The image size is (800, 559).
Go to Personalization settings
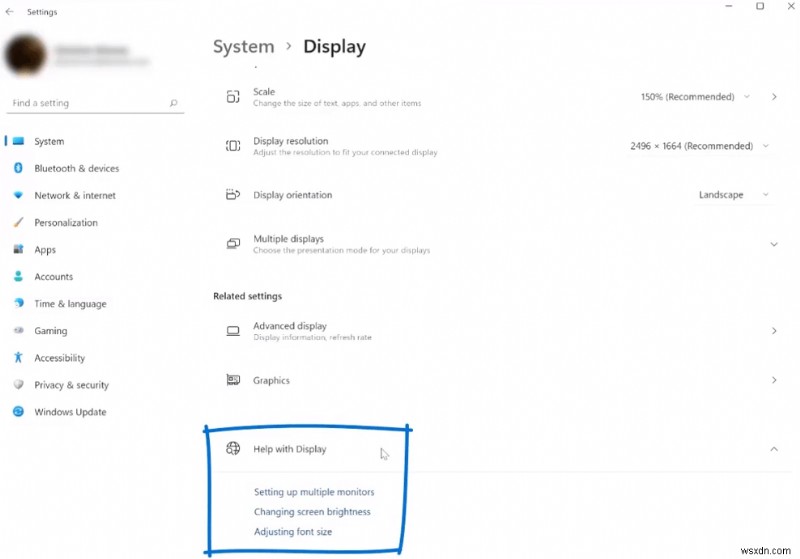(x=66, y=222)
